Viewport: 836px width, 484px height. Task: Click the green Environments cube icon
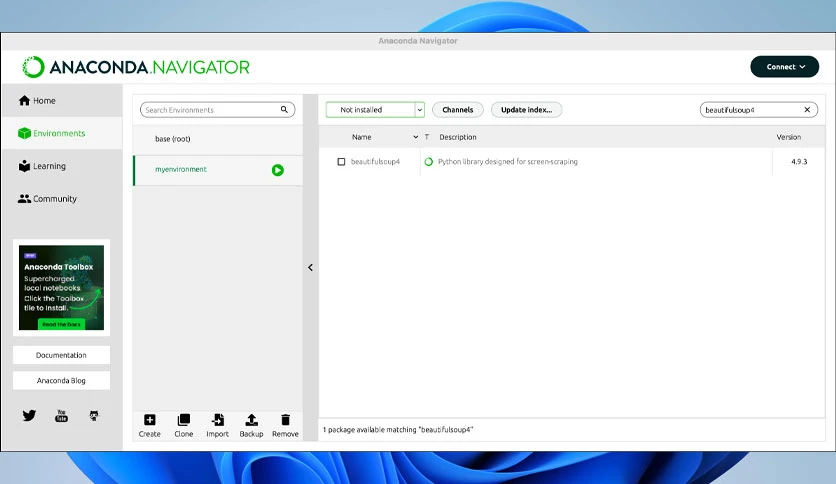coord(24,133)
